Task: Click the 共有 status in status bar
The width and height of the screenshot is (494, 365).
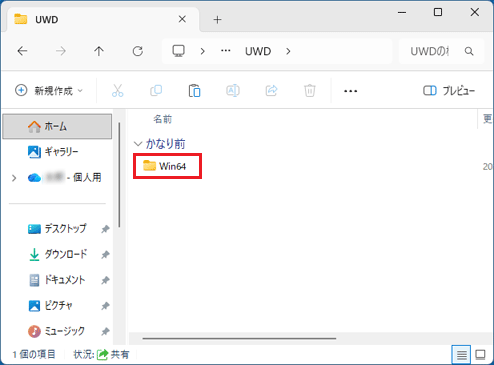Action: pos(113,354)
